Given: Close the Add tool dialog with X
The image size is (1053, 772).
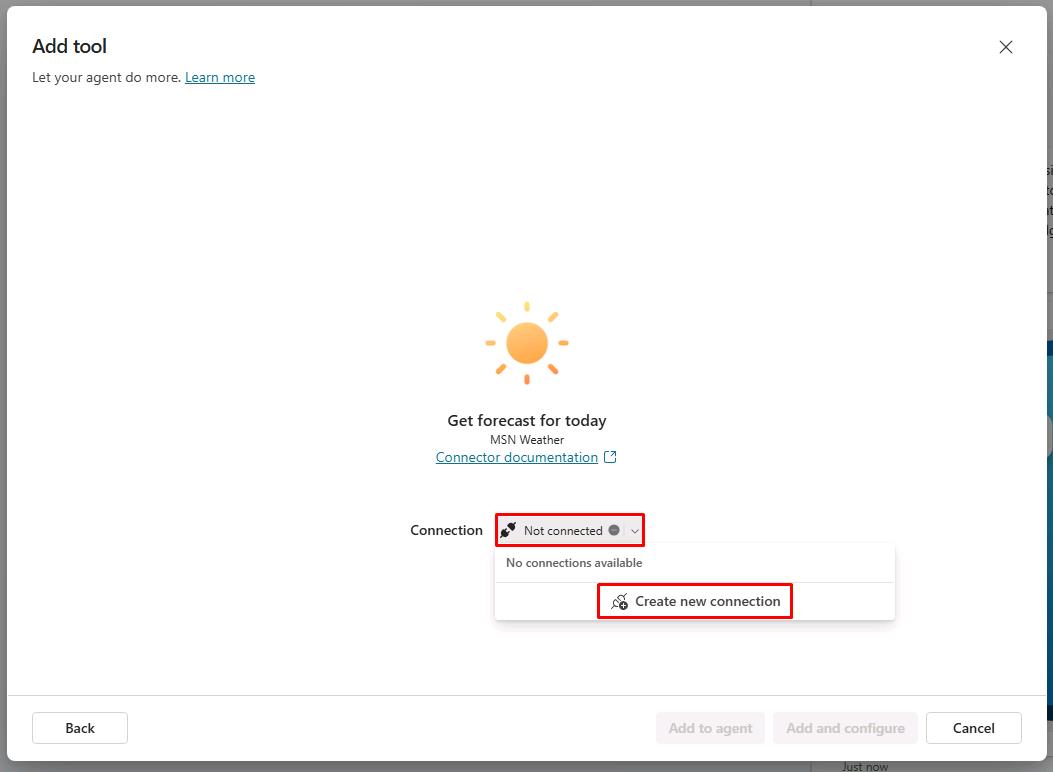Looking at the screenshot, I should (1005, 47).
